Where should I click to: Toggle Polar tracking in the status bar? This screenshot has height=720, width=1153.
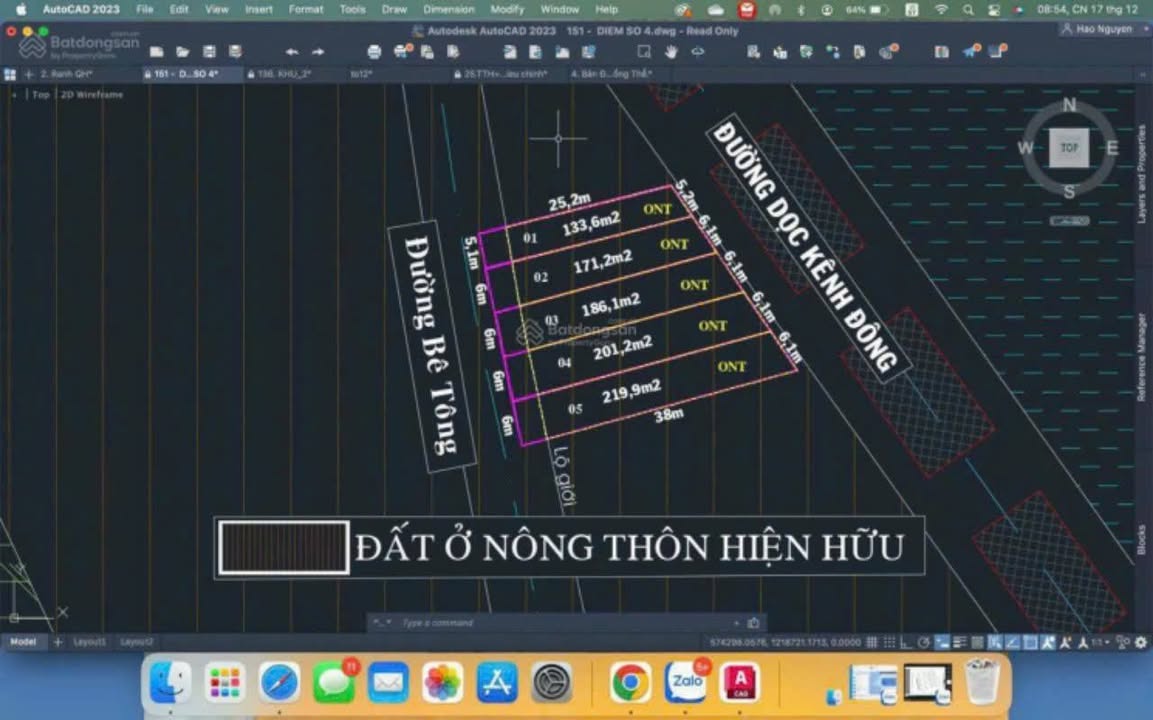[924, 642]
